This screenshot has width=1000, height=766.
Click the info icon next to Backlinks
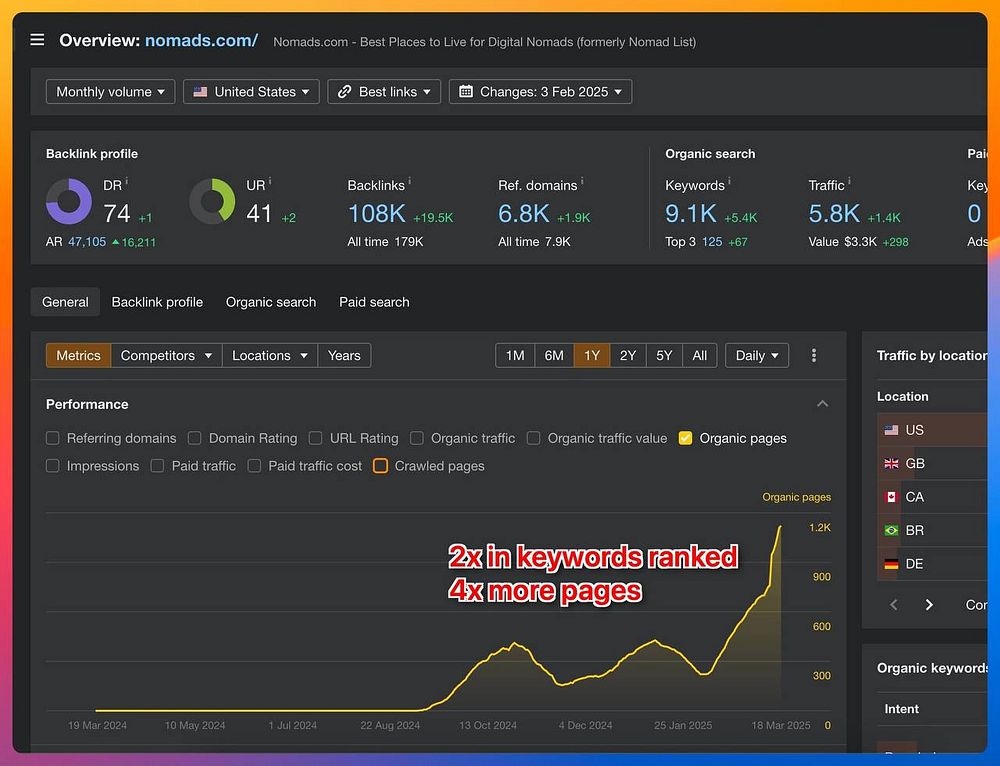[410, 183]
